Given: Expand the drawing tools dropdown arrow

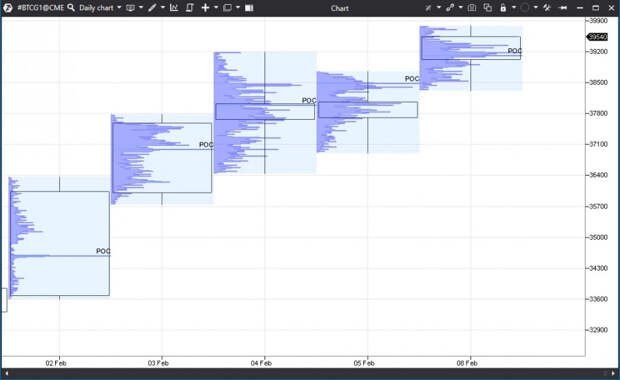Looking at the screenshot, I should coord(163,8).
